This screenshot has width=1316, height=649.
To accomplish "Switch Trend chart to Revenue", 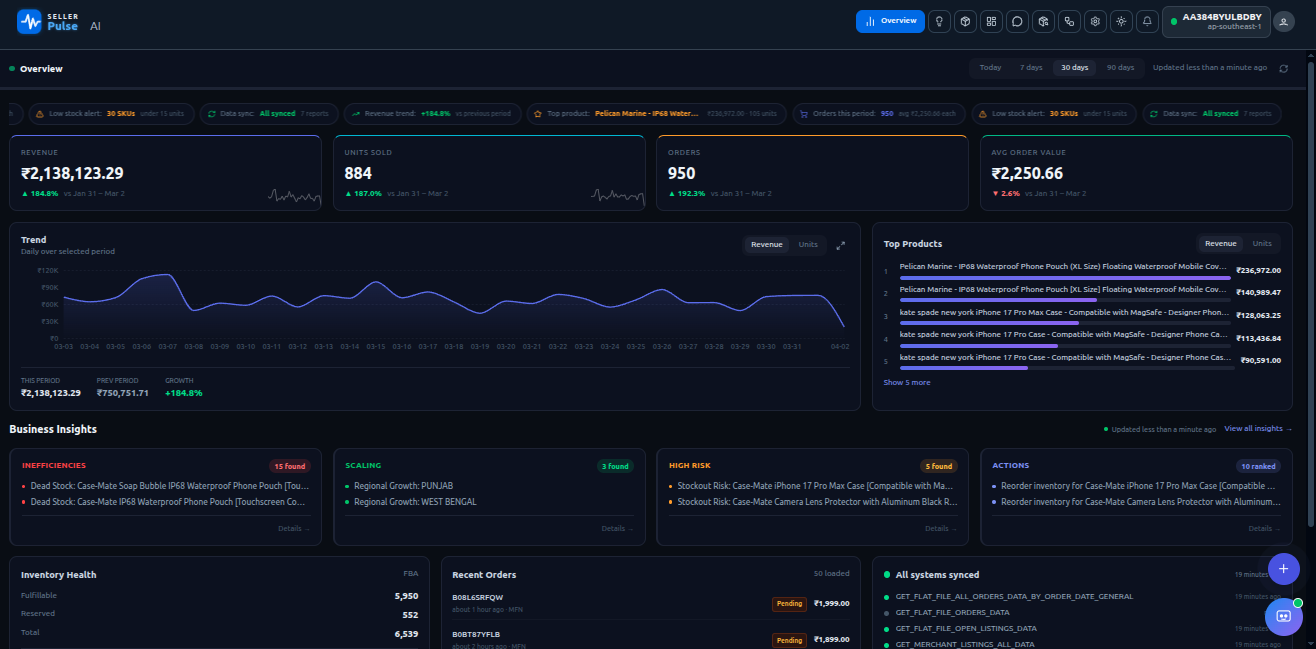I will (x=767, y=245).
